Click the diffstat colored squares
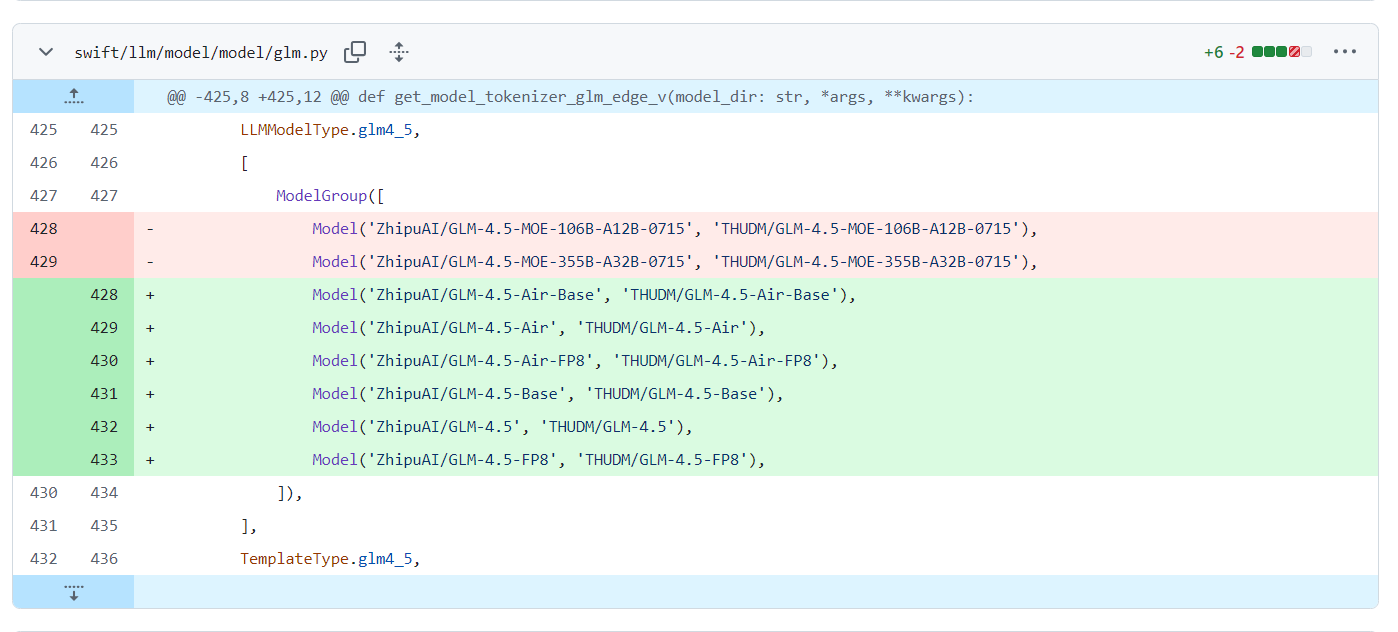The height and width of the screenshot is (632, 1398). (1282, 52)
